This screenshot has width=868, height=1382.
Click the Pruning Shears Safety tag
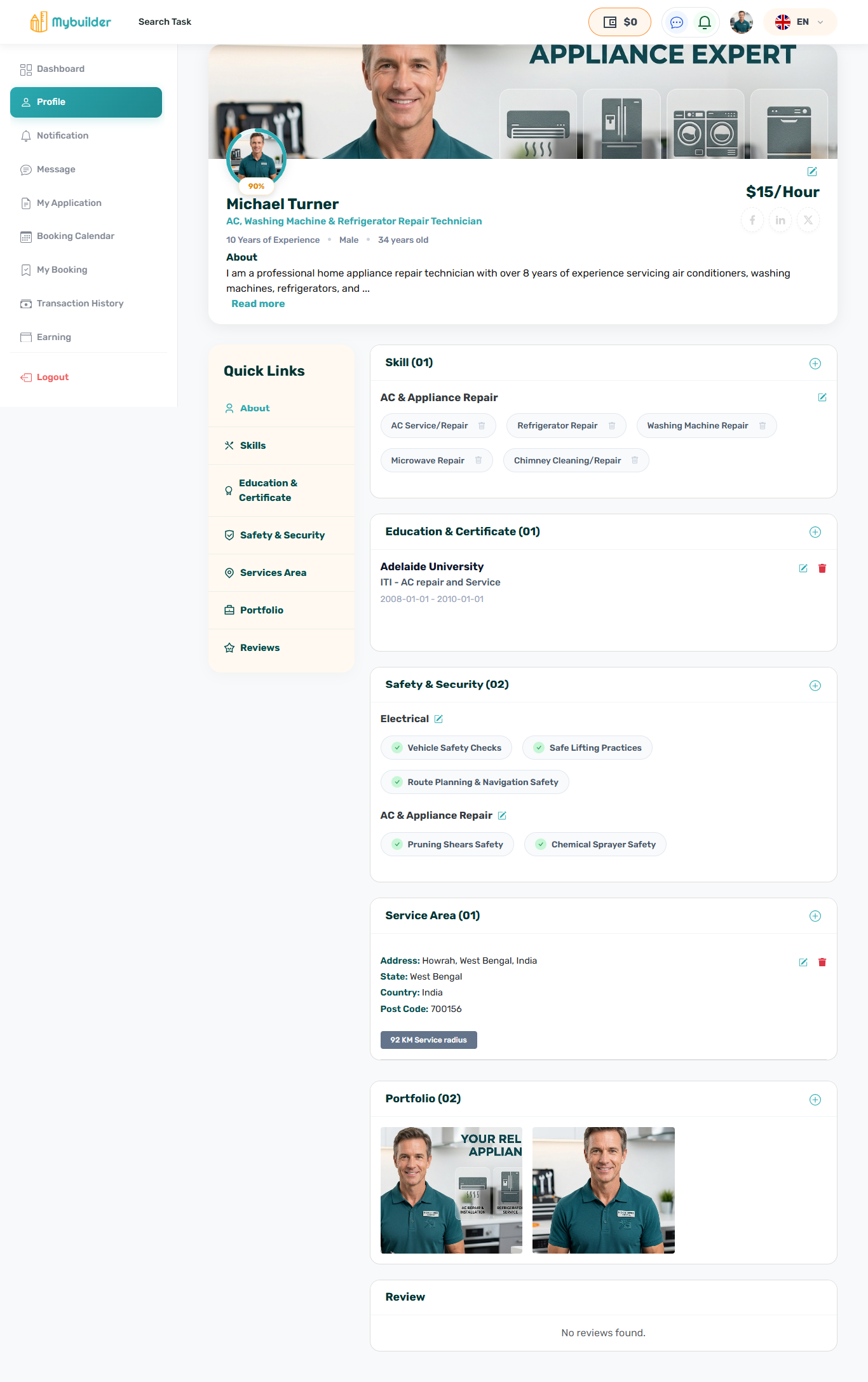447,844
